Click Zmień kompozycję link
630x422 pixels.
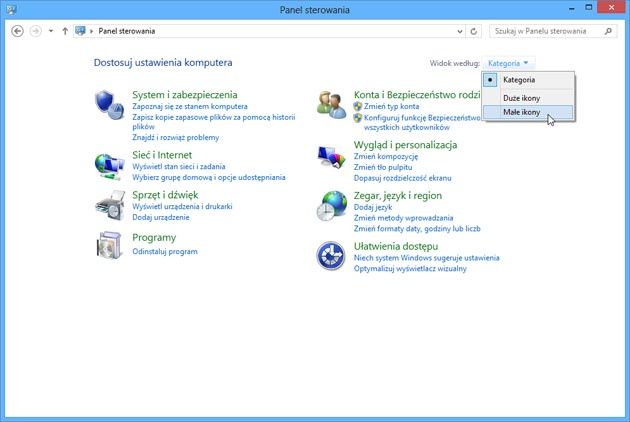pyautogui.click(x=386, y=156)
